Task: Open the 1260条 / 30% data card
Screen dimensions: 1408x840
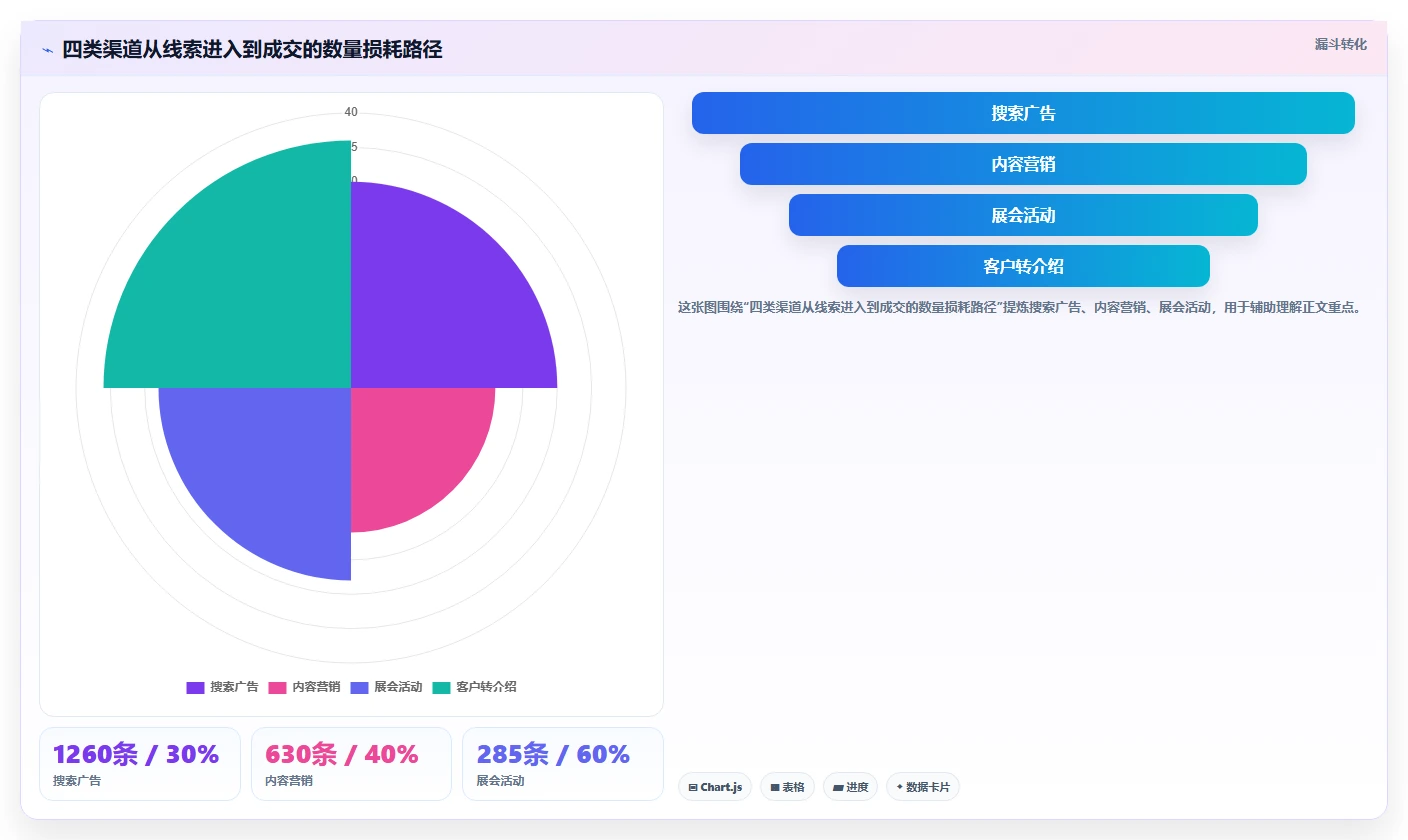Action: (140, 764)
